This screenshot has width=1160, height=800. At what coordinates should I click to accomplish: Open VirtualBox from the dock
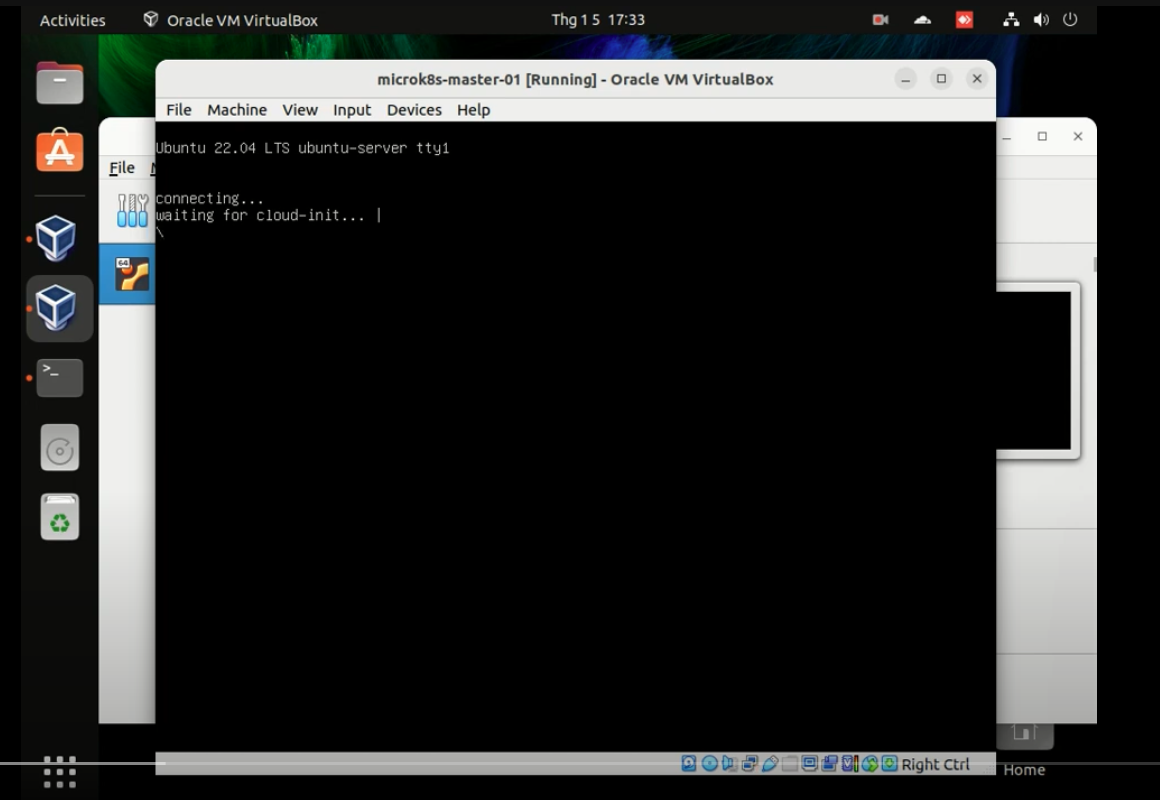(x=59, y=238)
